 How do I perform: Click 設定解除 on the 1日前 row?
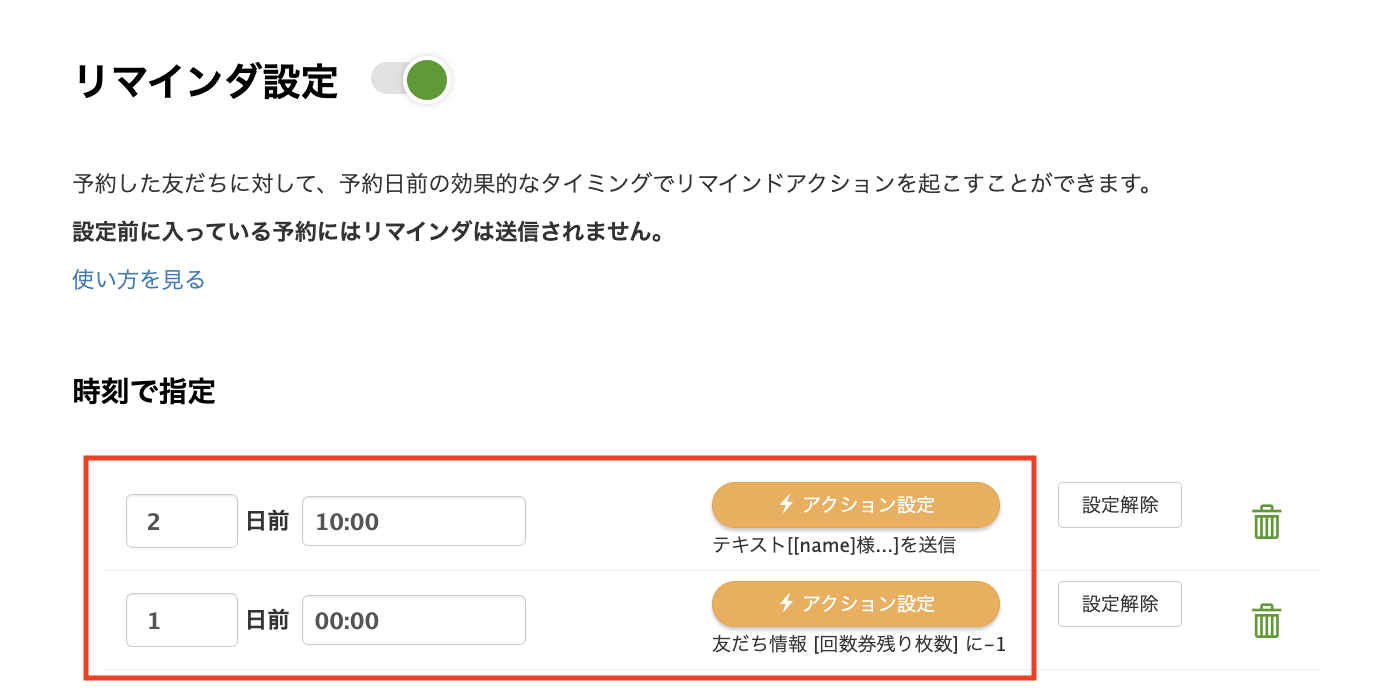(x=1119, y=604)
